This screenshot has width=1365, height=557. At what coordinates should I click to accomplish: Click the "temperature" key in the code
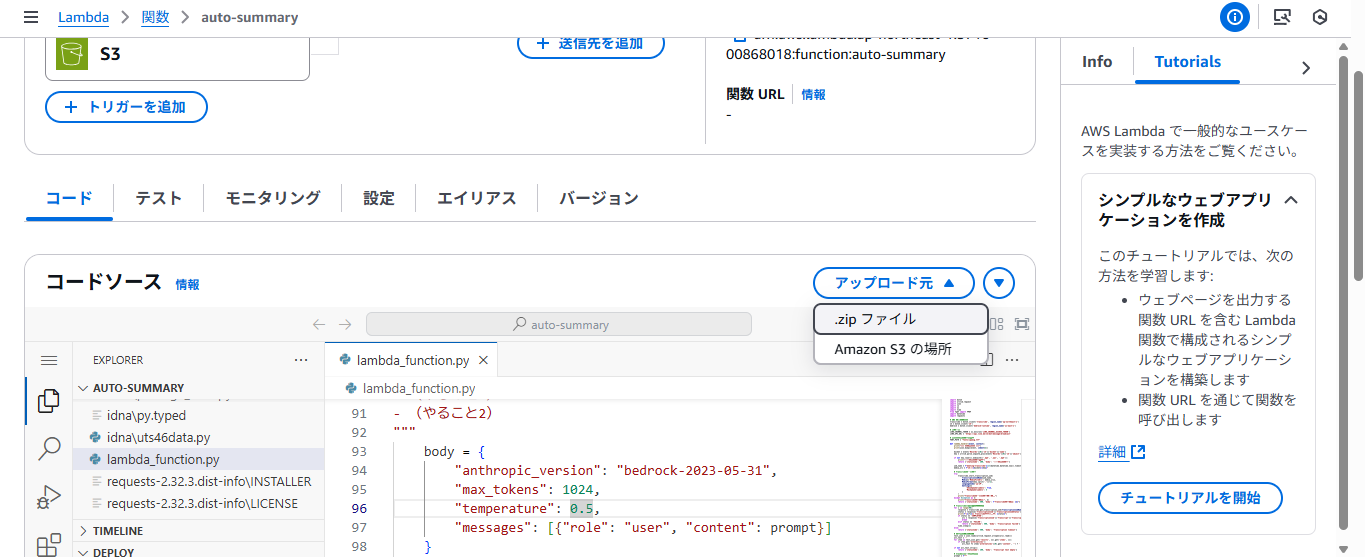point(507,508)
